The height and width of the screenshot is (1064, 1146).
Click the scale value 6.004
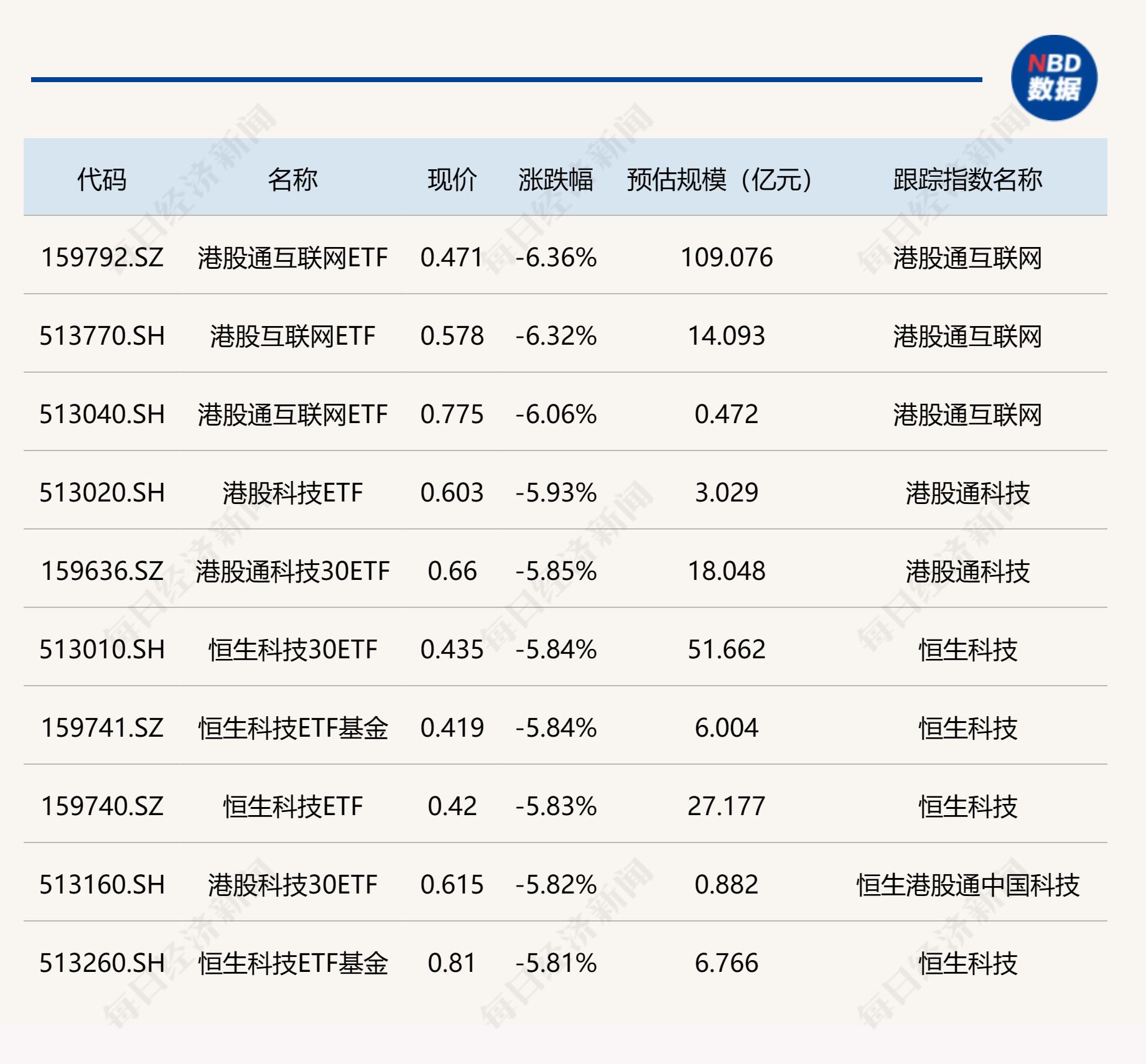pos(727,728)
